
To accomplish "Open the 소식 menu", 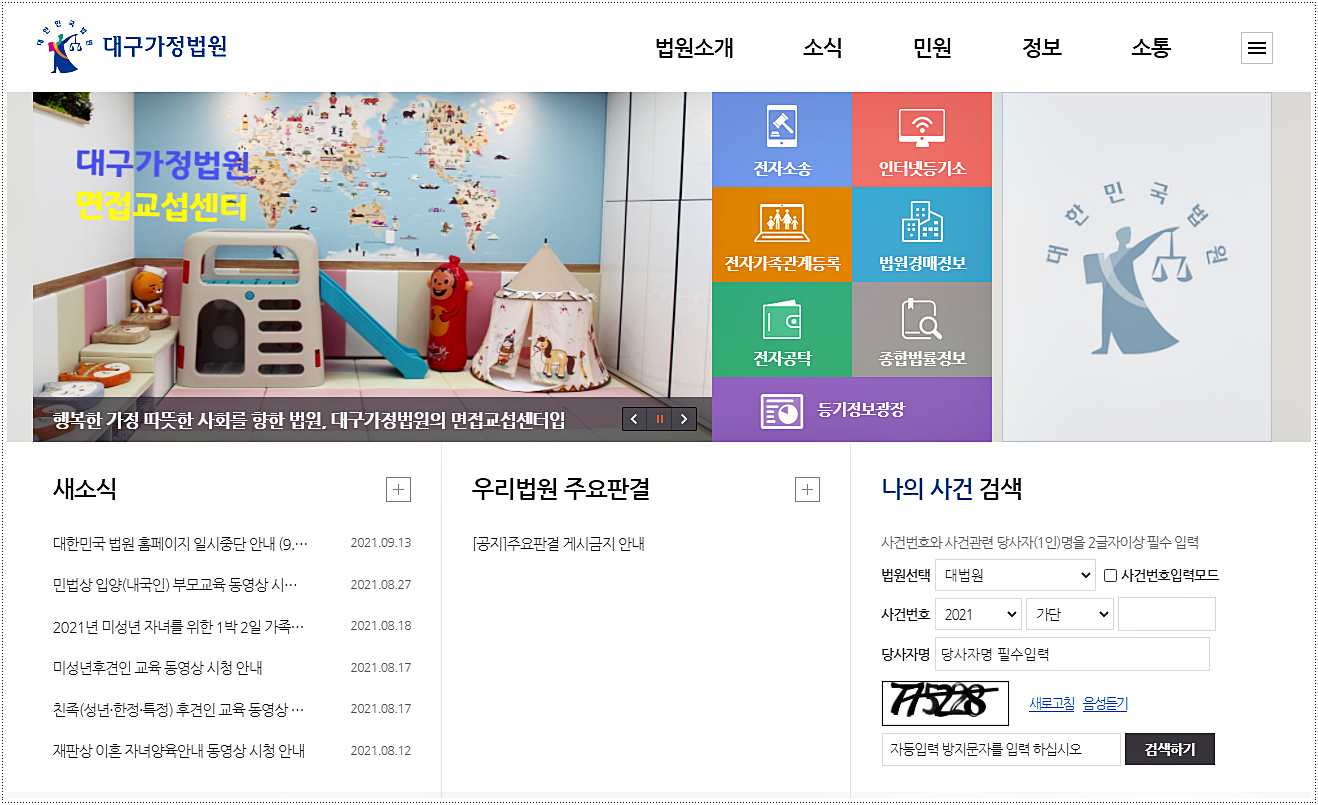I will pyautogui.click(x=822, y=48).
